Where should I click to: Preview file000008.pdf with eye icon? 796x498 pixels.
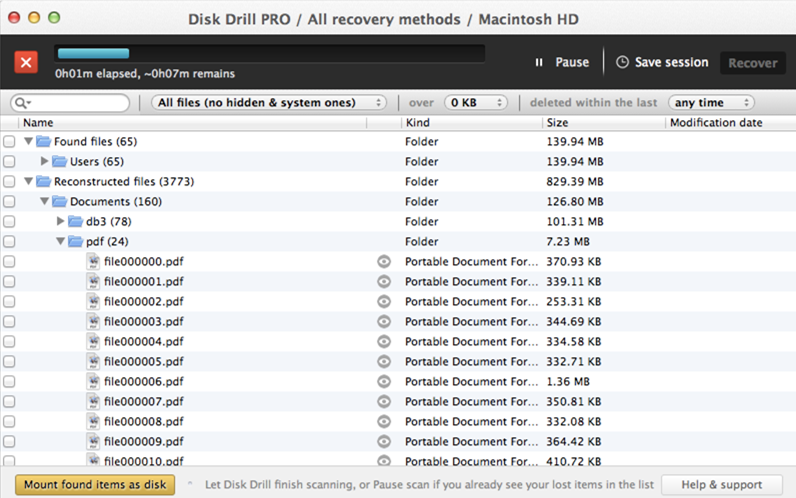pyautogui.click(x=384, y=421)
